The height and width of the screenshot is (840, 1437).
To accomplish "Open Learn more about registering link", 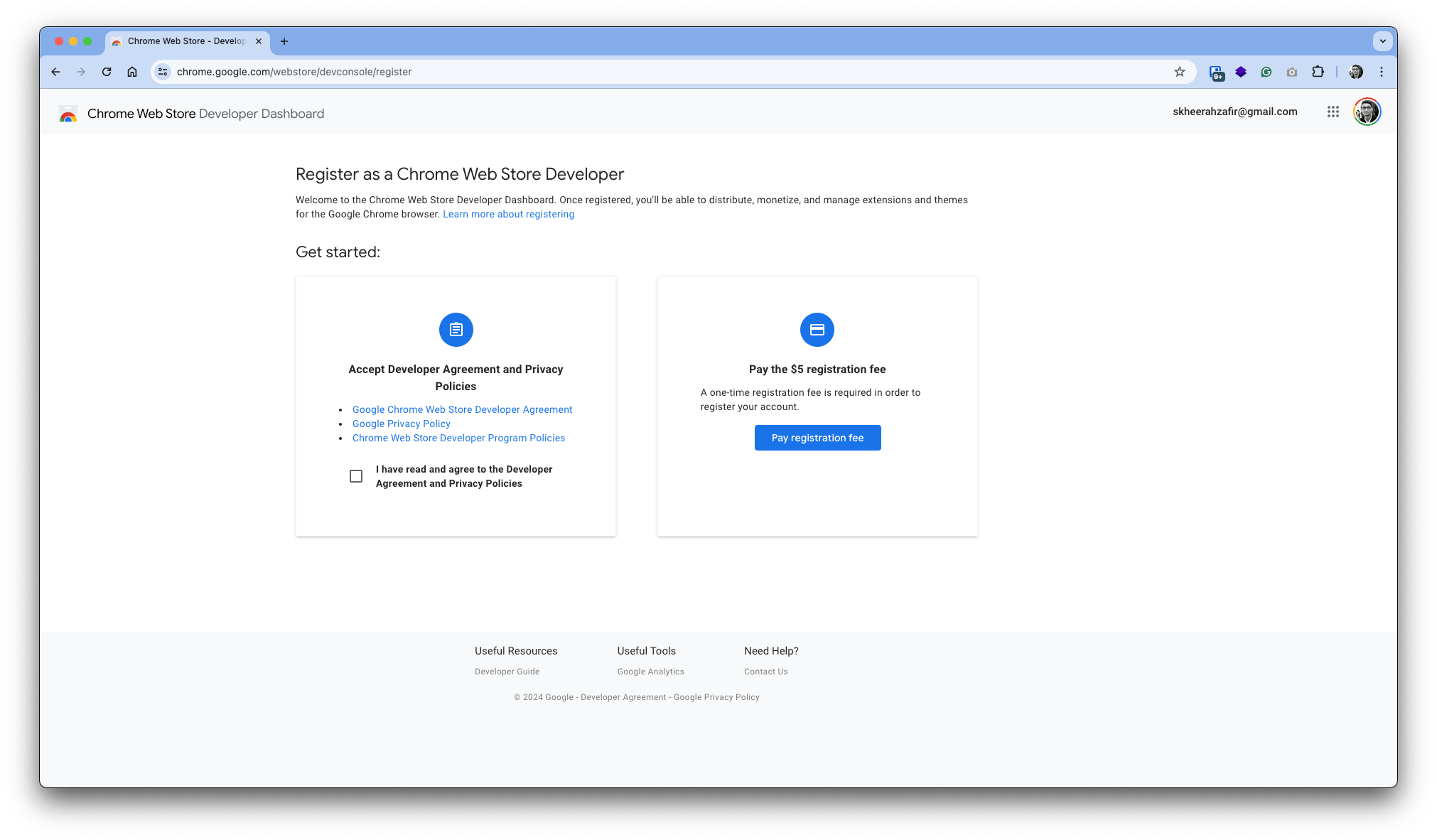I will point(509,214).
